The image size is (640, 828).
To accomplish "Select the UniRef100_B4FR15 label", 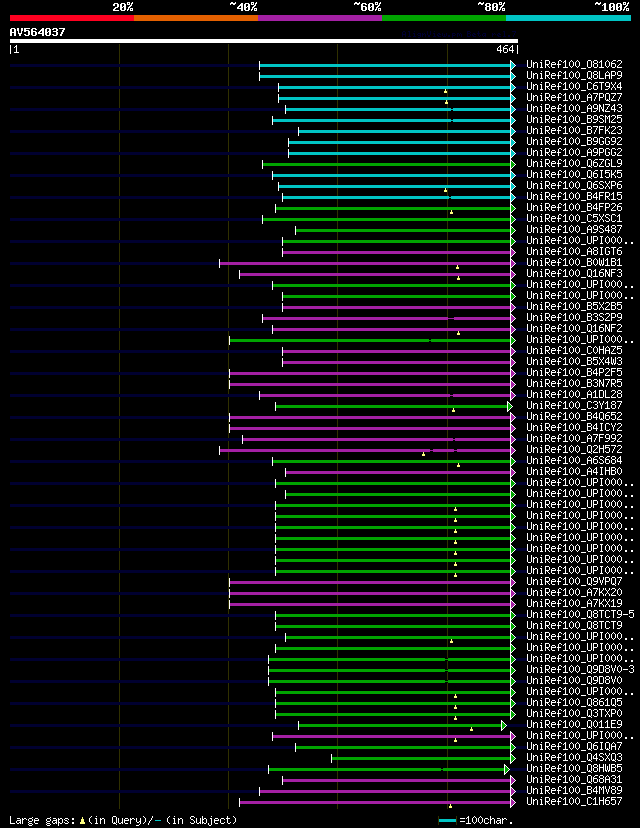I will pos(574,196).
